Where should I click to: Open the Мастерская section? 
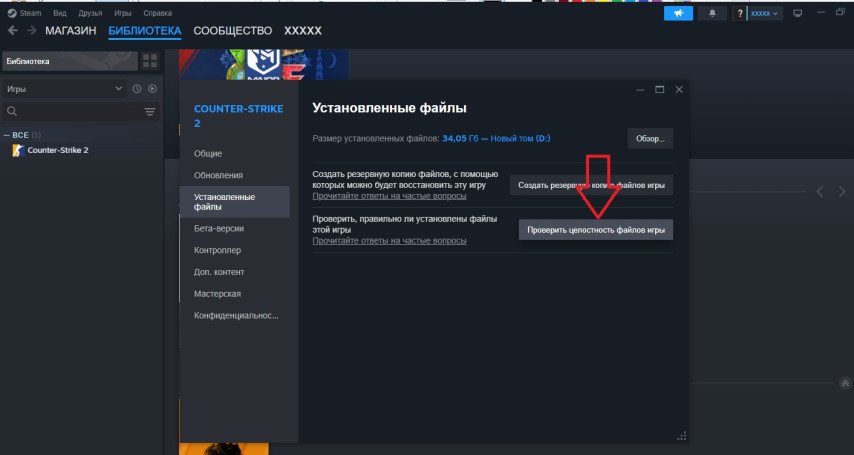pos(217,294)
